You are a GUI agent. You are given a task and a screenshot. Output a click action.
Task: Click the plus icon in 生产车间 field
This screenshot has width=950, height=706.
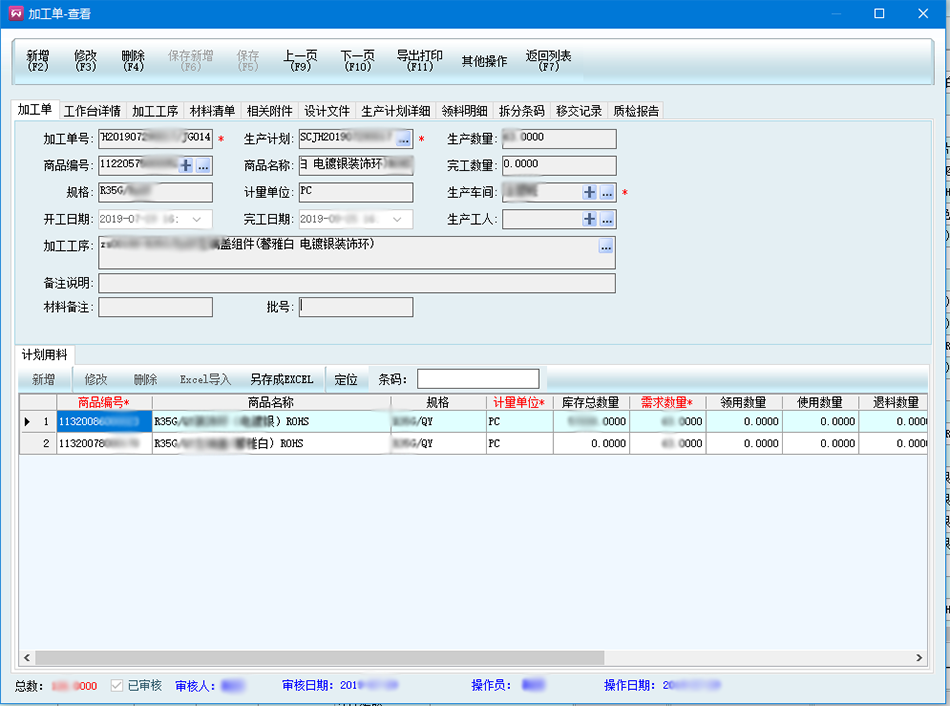[x=589, y=193]
